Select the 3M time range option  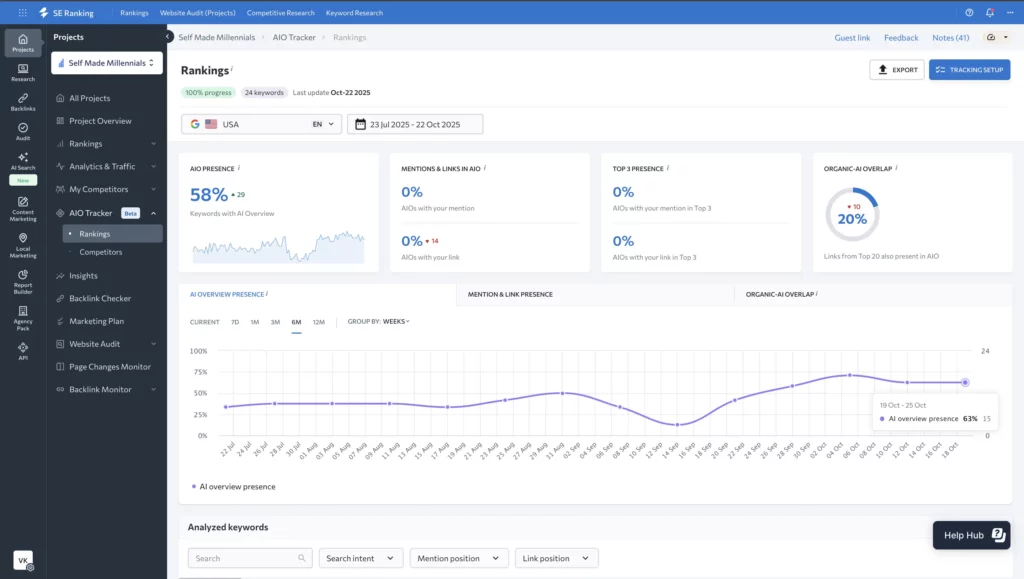coord(275,322)
